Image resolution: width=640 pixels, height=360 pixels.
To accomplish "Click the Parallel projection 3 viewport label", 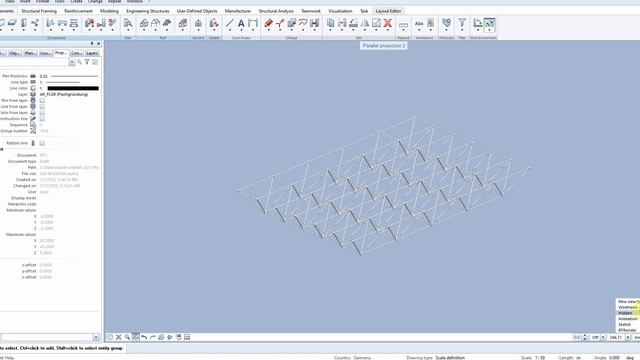I will point(384,46).
